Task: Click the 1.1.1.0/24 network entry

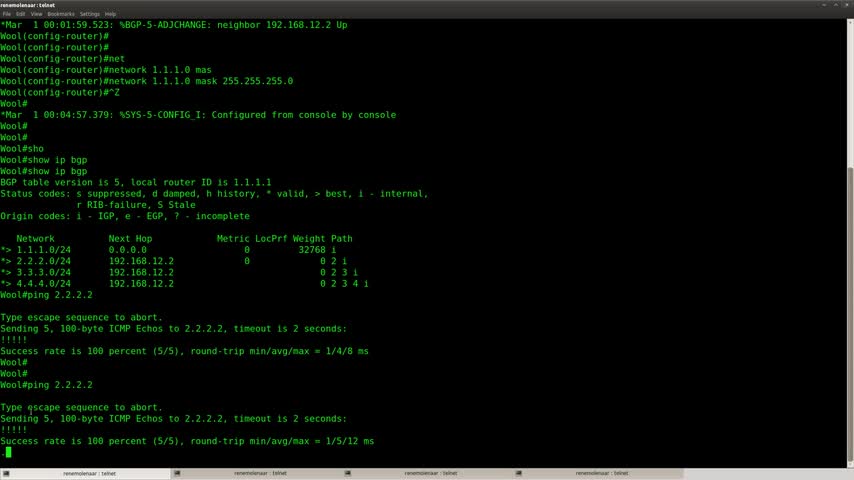Action: (44, 250)
